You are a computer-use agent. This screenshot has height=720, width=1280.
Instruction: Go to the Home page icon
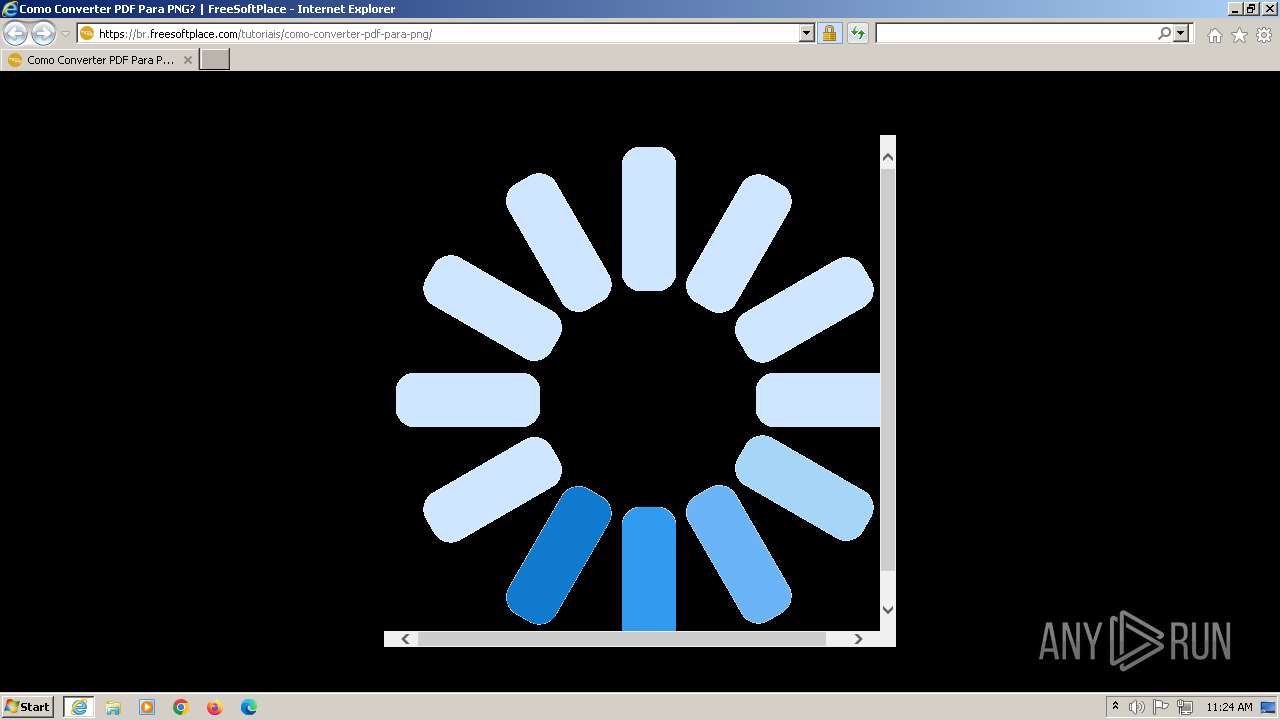[1214, 35]
